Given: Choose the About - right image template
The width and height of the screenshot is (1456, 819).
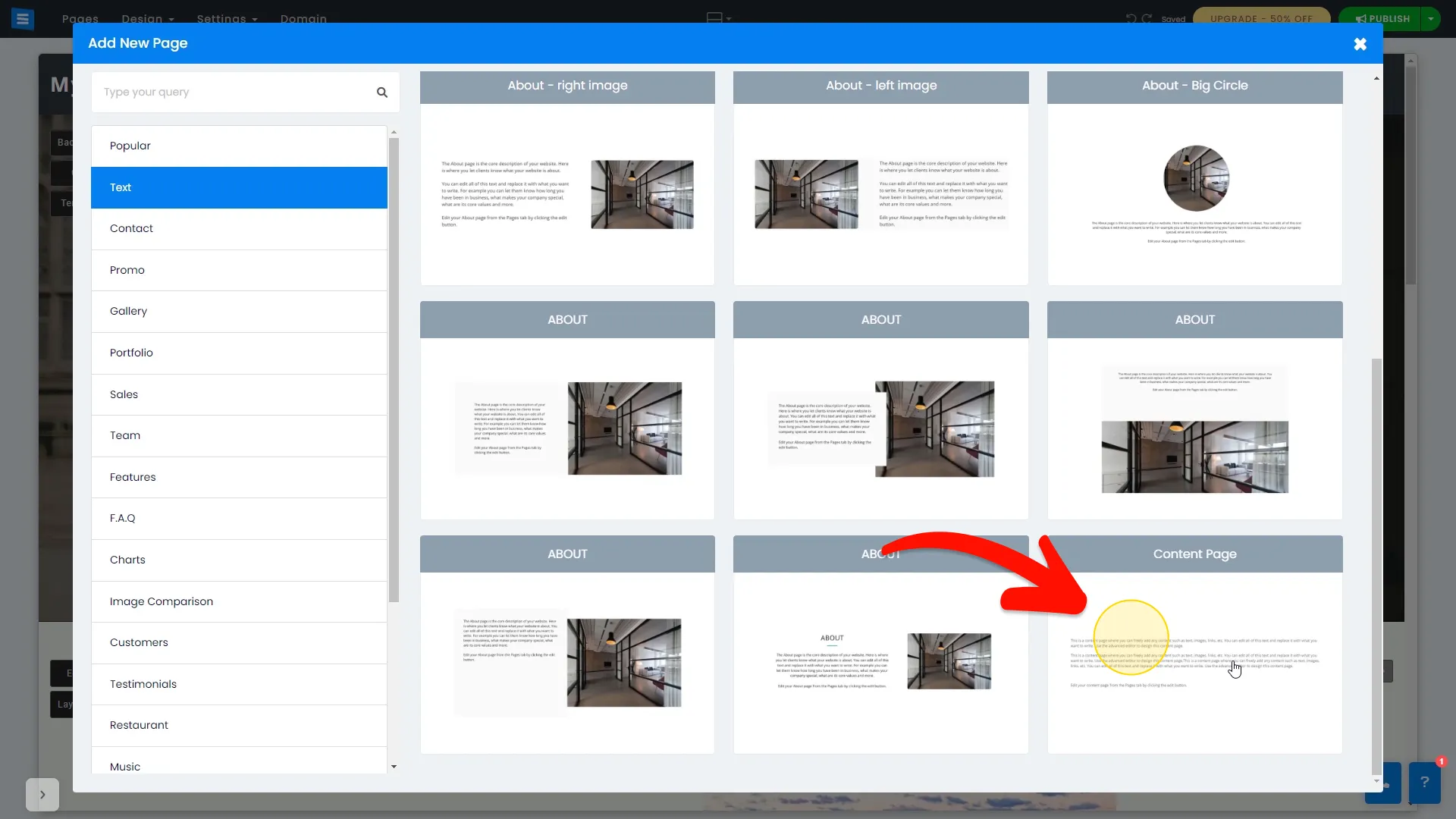Looking at the screenshot, I should click(x=567, y=178).
